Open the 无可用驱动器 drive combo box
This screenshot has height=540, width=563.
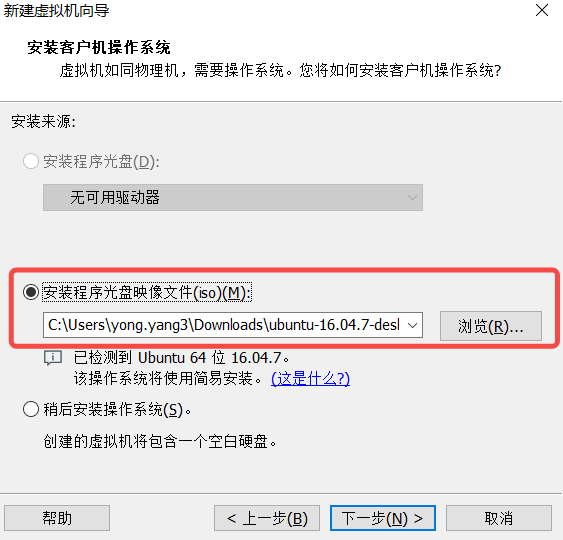click(x=233, y=197)
